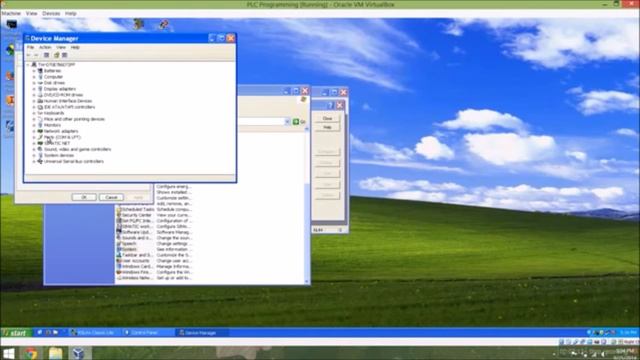Click the Go button in Control Panel
This screenshot has height=360, width=640.
pyautogui.click(x=299, y=122)
